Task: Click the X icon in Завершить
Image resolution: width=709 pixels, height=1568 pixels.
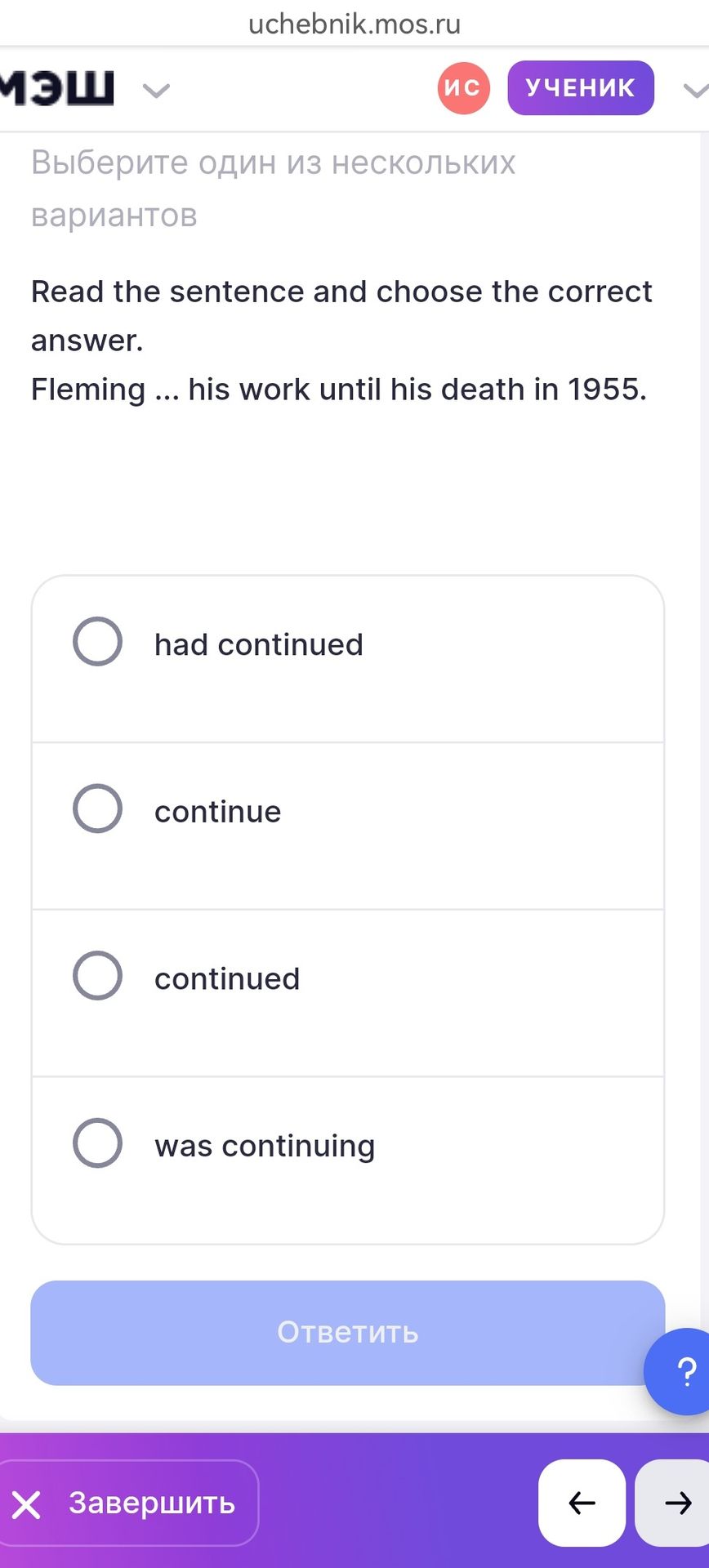Action: tap(26, 1504)
